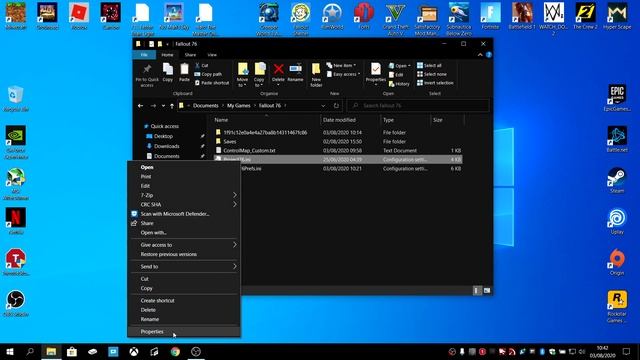Open the File ribbon tab
Viewport: 640px width, 360px height.
pos(144,55)
